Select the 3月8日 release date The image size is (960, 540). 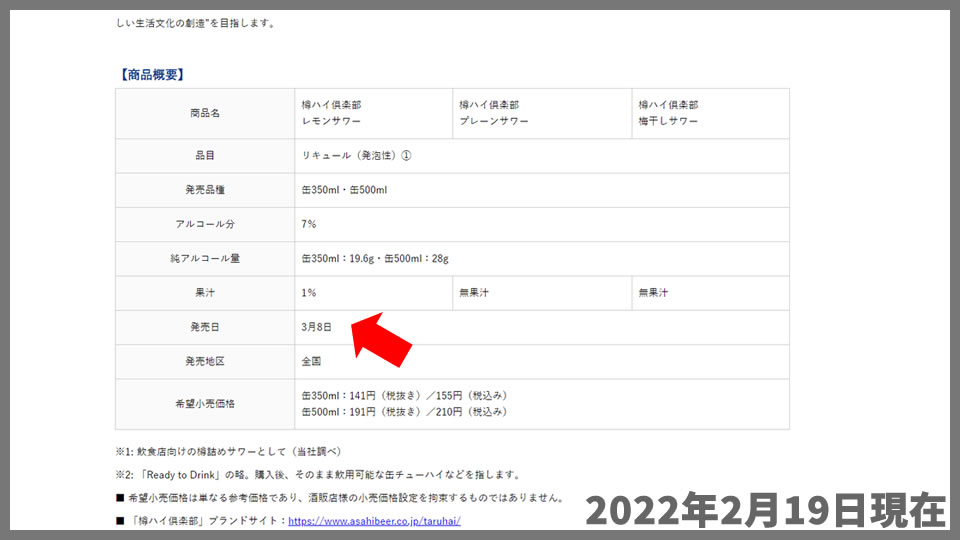[317, 327]
